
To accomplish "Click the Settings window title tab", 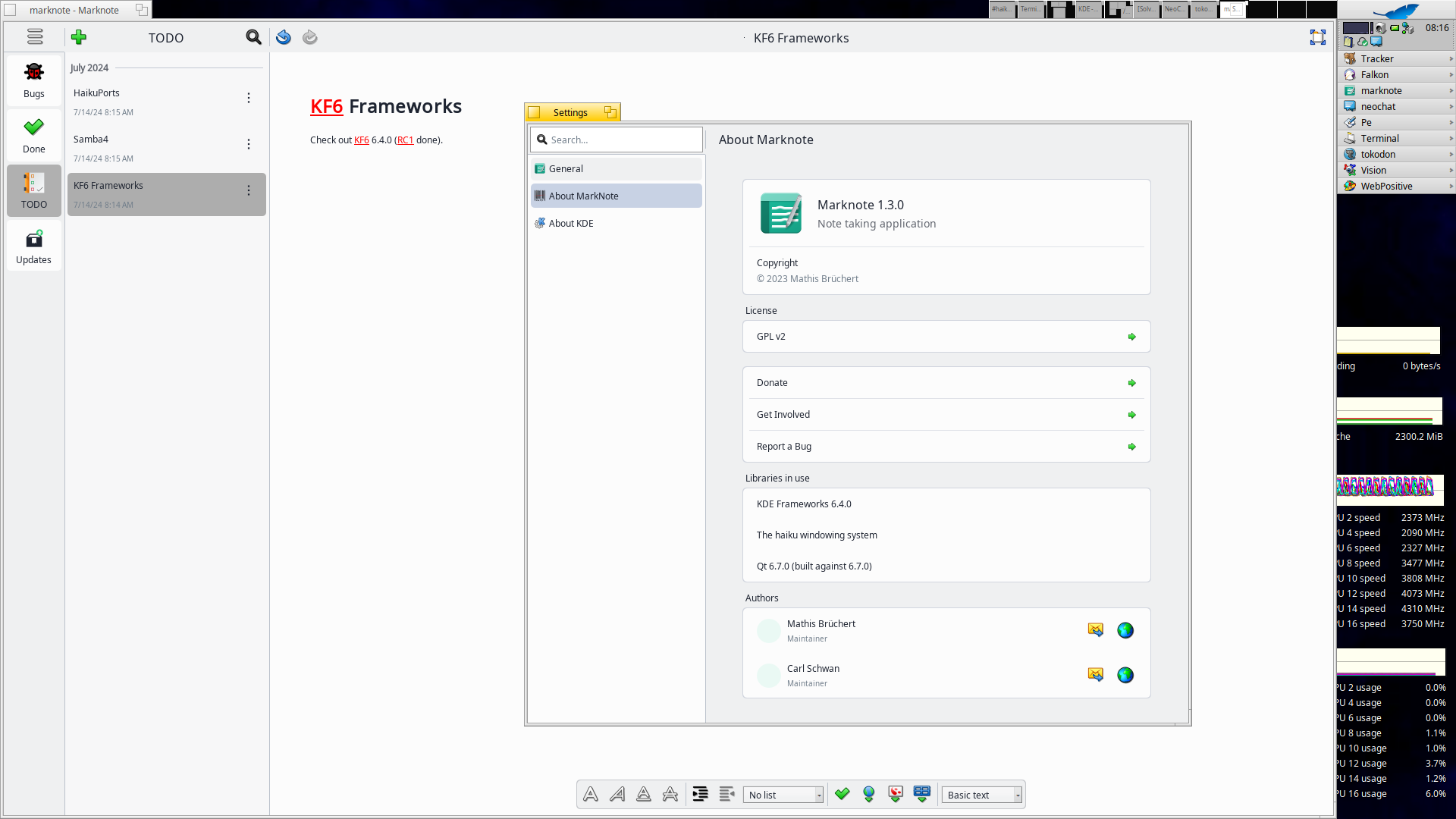I will (x=572, y=112).
